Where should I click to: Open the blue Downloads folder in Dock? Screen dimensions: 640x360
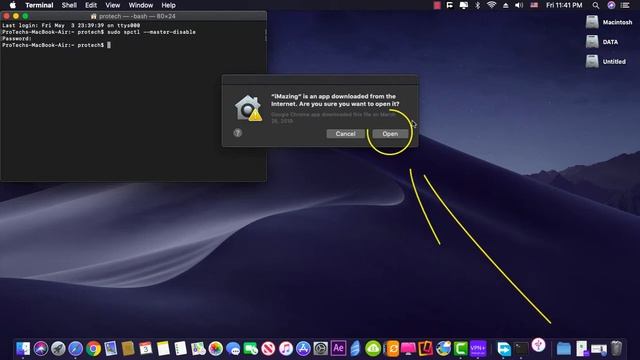point(564,349)
